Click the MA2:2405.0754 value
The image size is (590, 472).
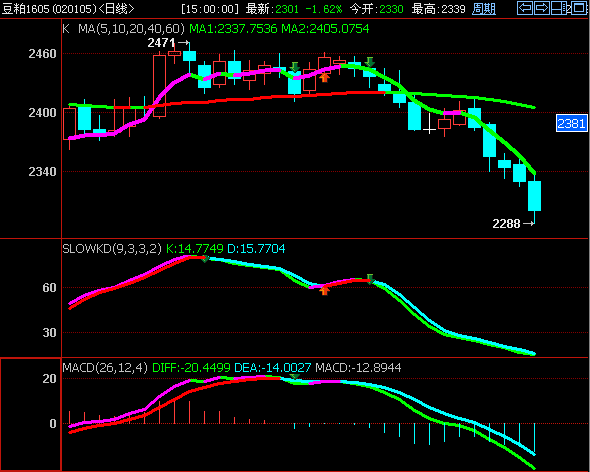point(325,29)
